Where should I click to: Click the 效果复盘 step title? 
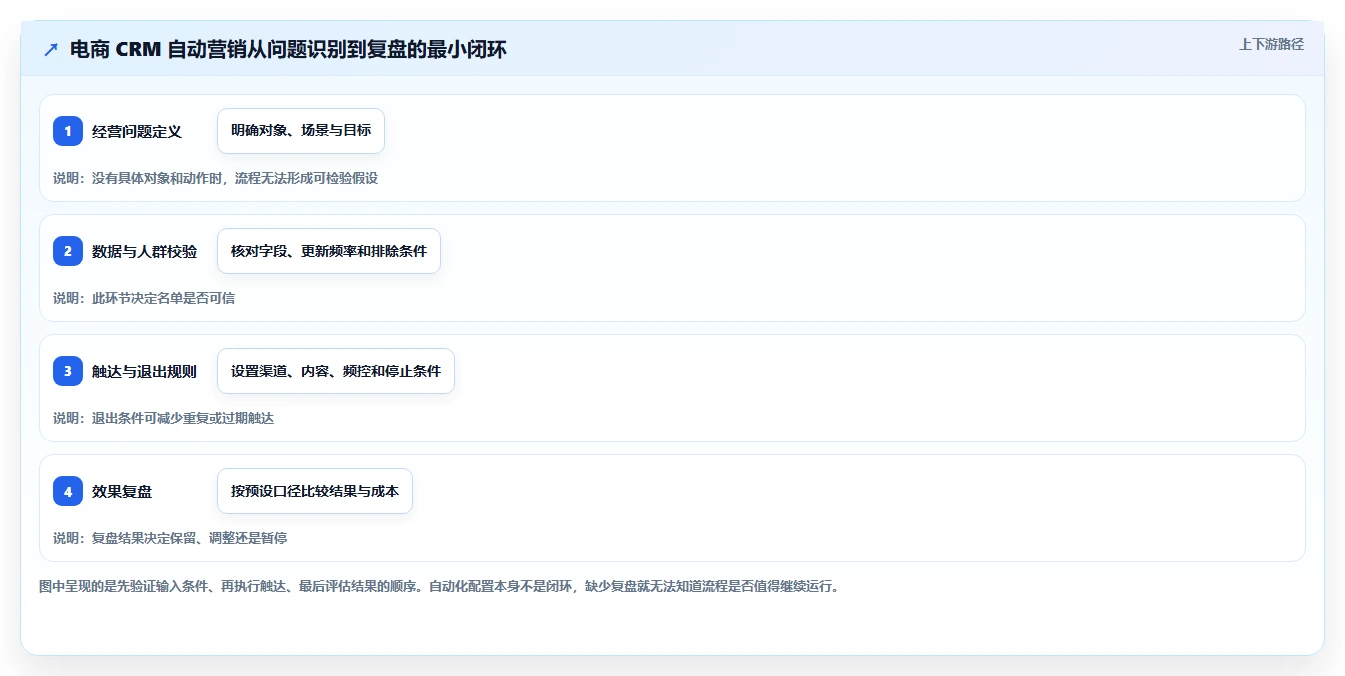tap(122, 491)
